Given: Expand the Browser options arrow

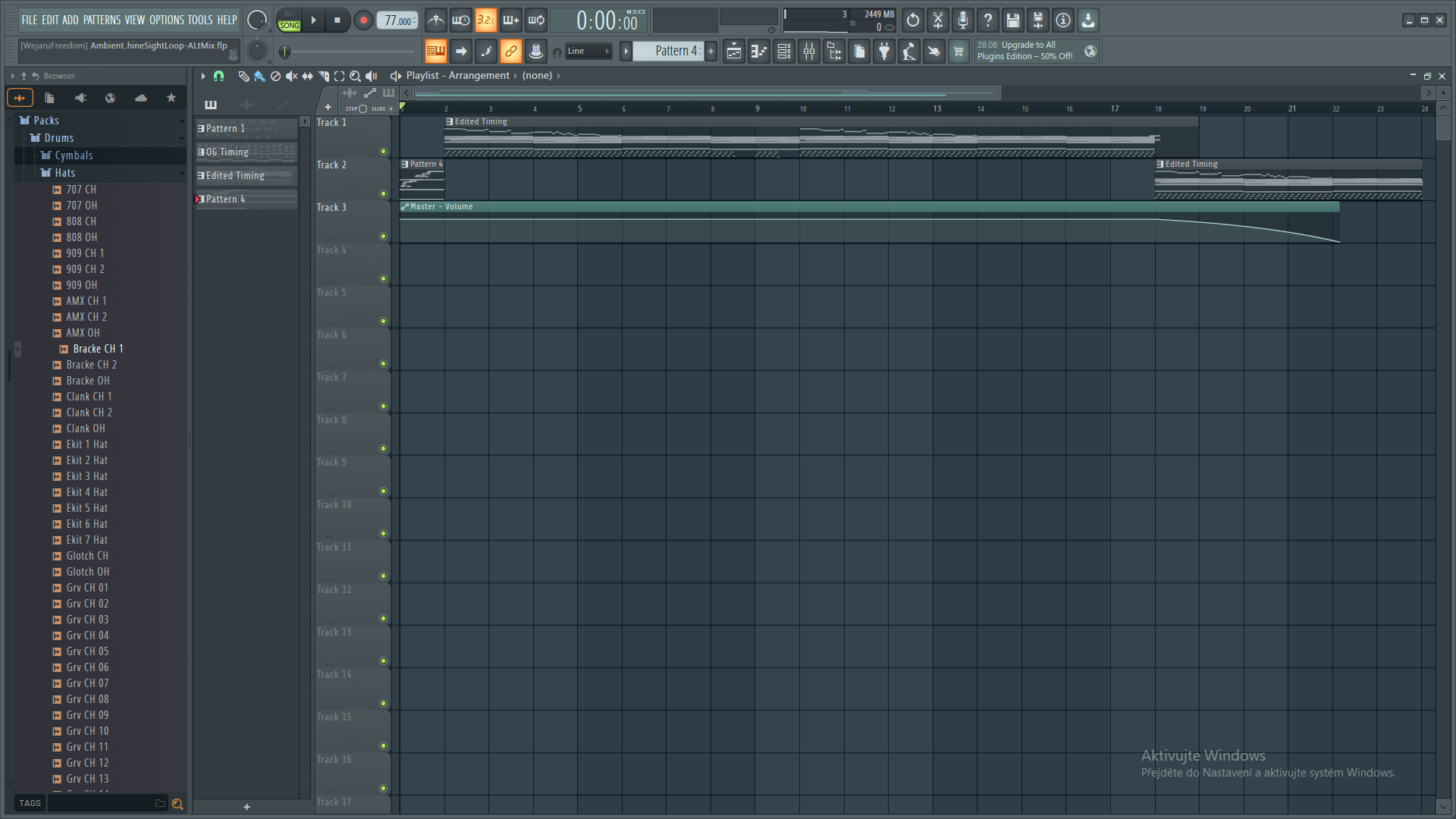Looking at the screenshot, I should [12, 76].
